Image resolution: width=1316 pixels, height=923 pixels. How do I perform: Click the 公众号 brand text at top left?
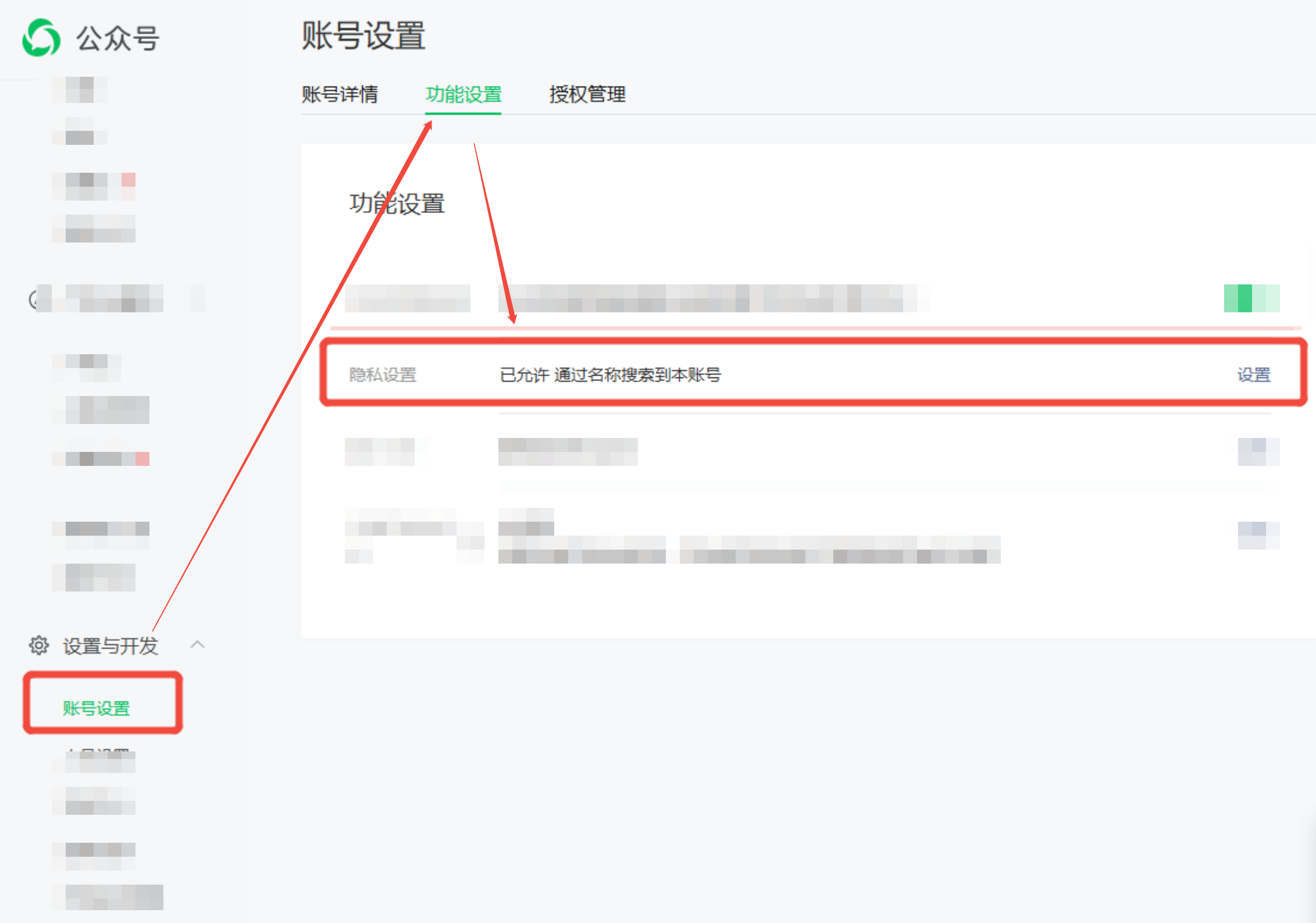117,39
